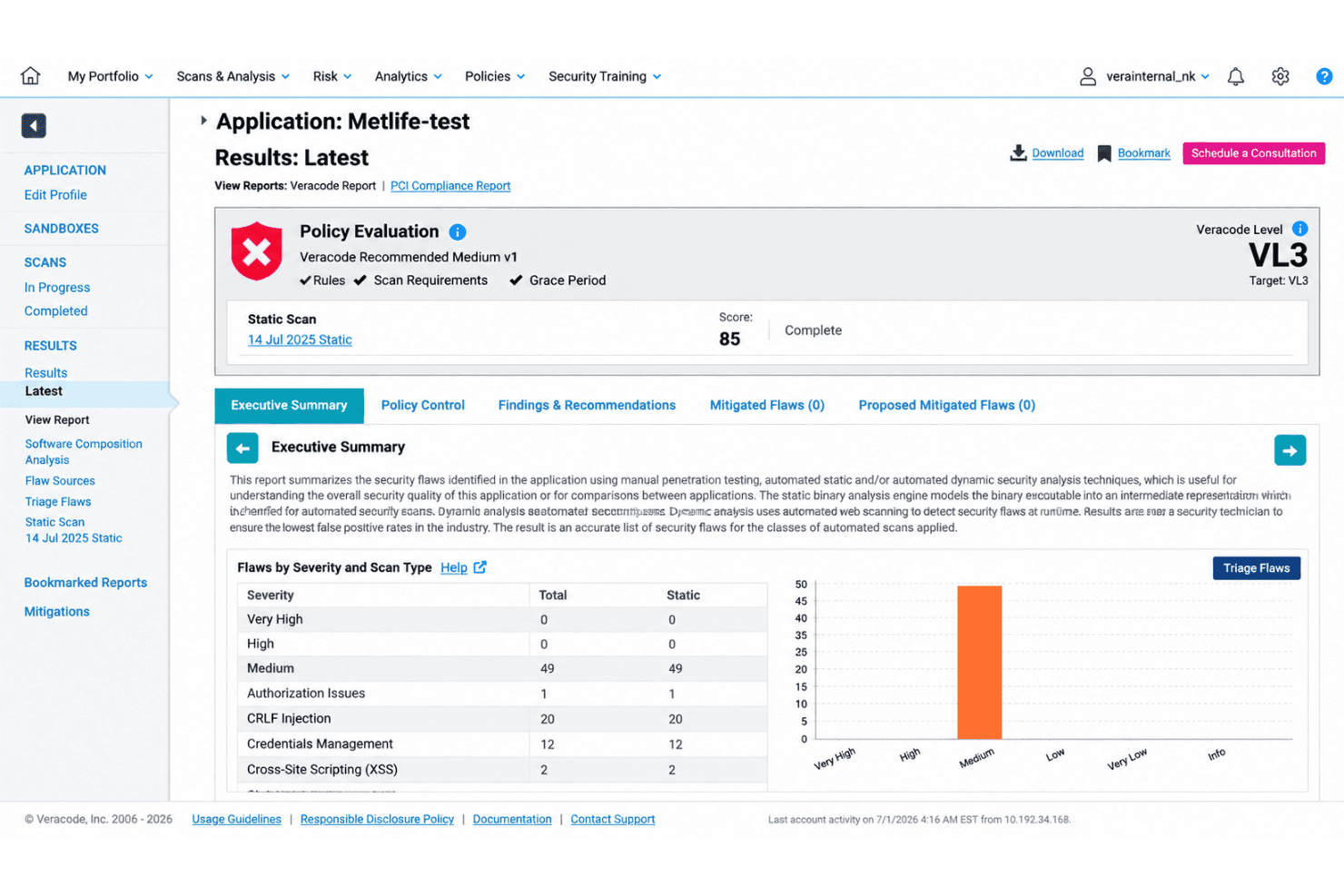Click the previous arrow beside Executive Summary
The width and height of the screenshot is (1344, 896).
click(242, 448)
